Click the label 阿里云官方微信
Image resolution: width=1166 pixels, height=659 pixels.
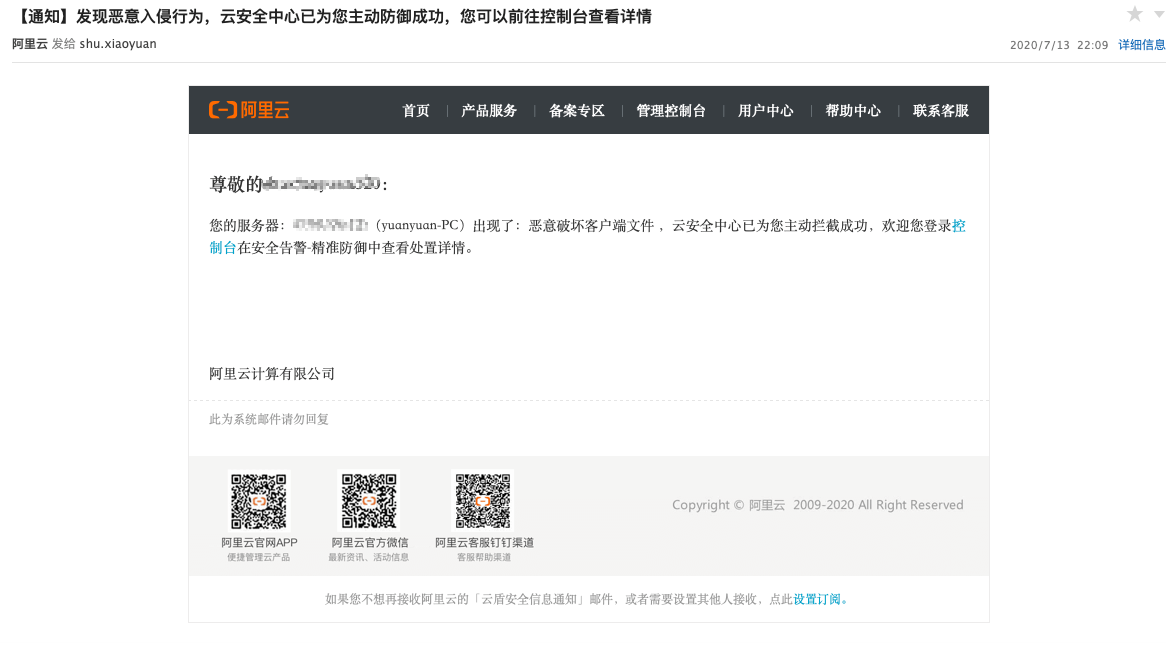click(x=370, y=543)
